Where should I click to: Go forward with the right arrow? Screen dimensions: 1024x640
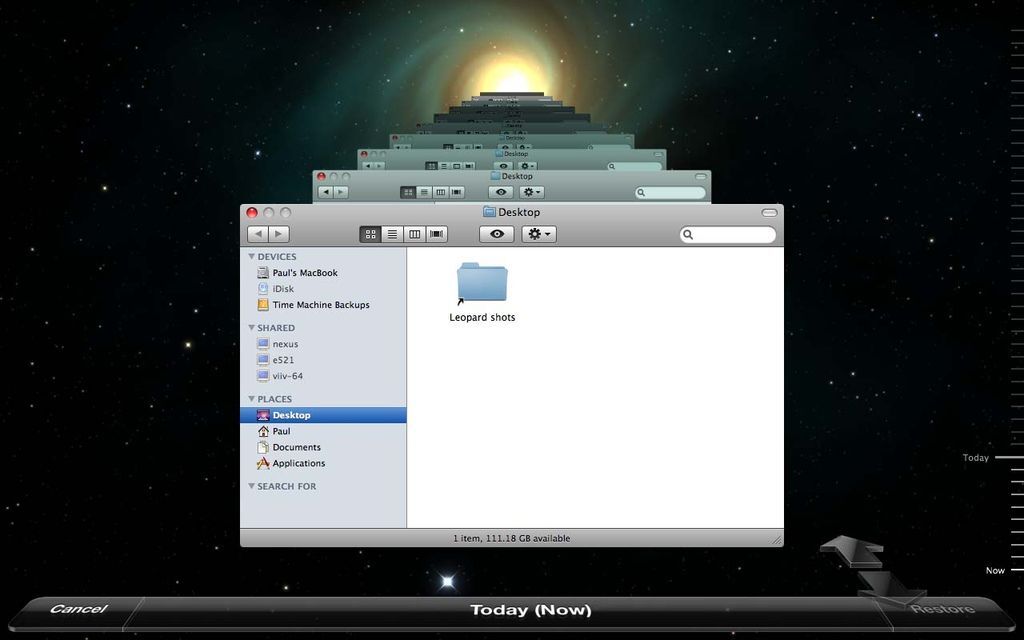pyautogui.click(x=279, y=234)
